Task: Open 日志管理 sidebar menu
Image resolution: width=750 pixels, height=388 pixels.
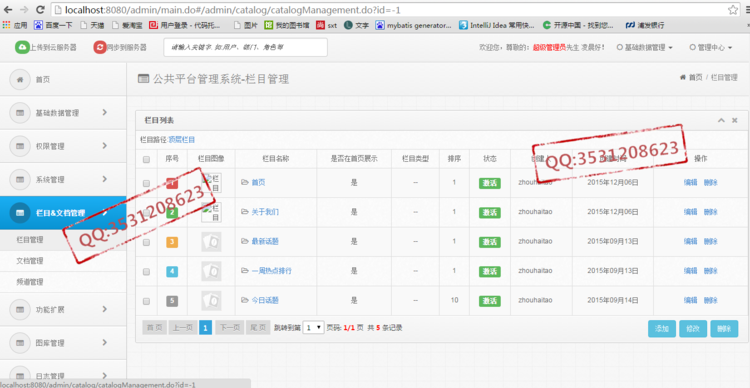Action: [63, 374]
